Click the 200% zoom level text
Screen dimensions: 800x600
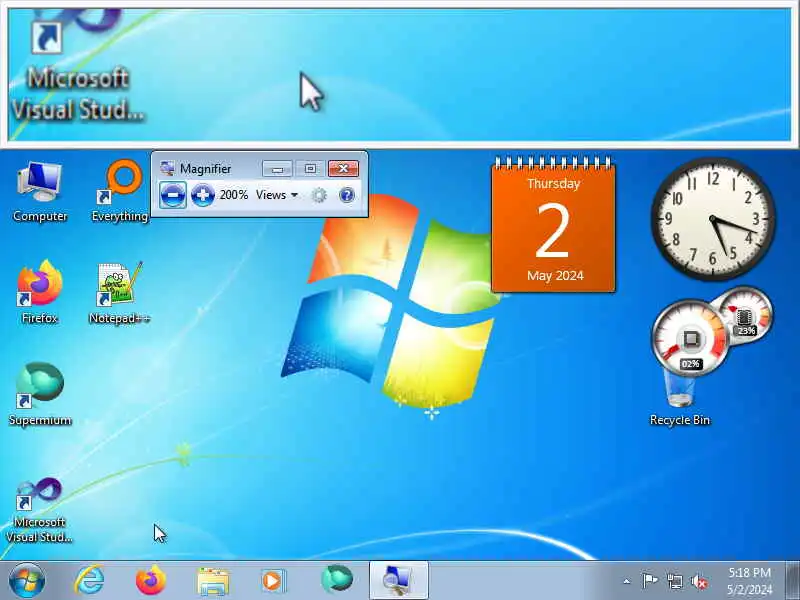[234, 195]
